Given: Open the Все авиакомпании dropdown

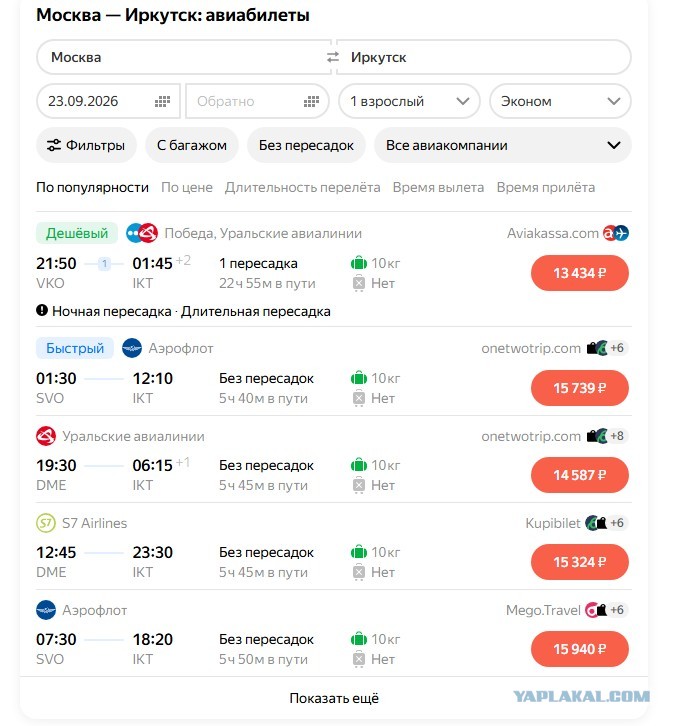Looking at the screenshot, I should tap(503, 145).
